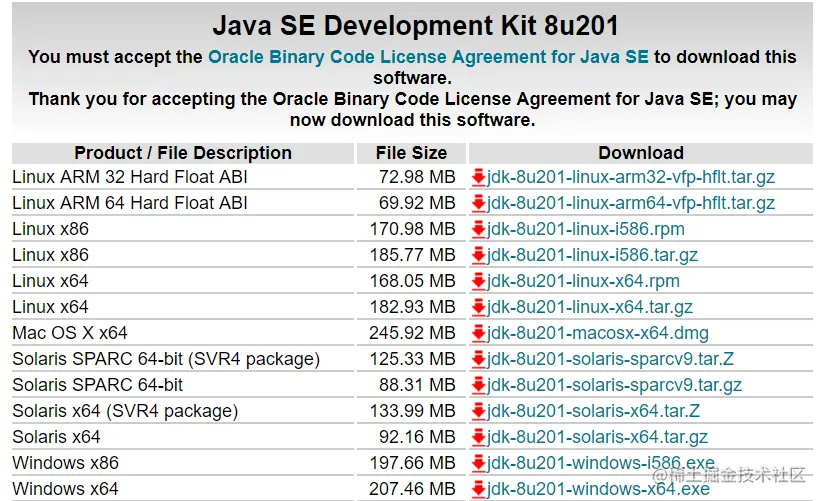Click red download arrow beside jdk-8u201-solaris-x64.tar.Z
Viewport: 822px width, 501px height.
478,411
